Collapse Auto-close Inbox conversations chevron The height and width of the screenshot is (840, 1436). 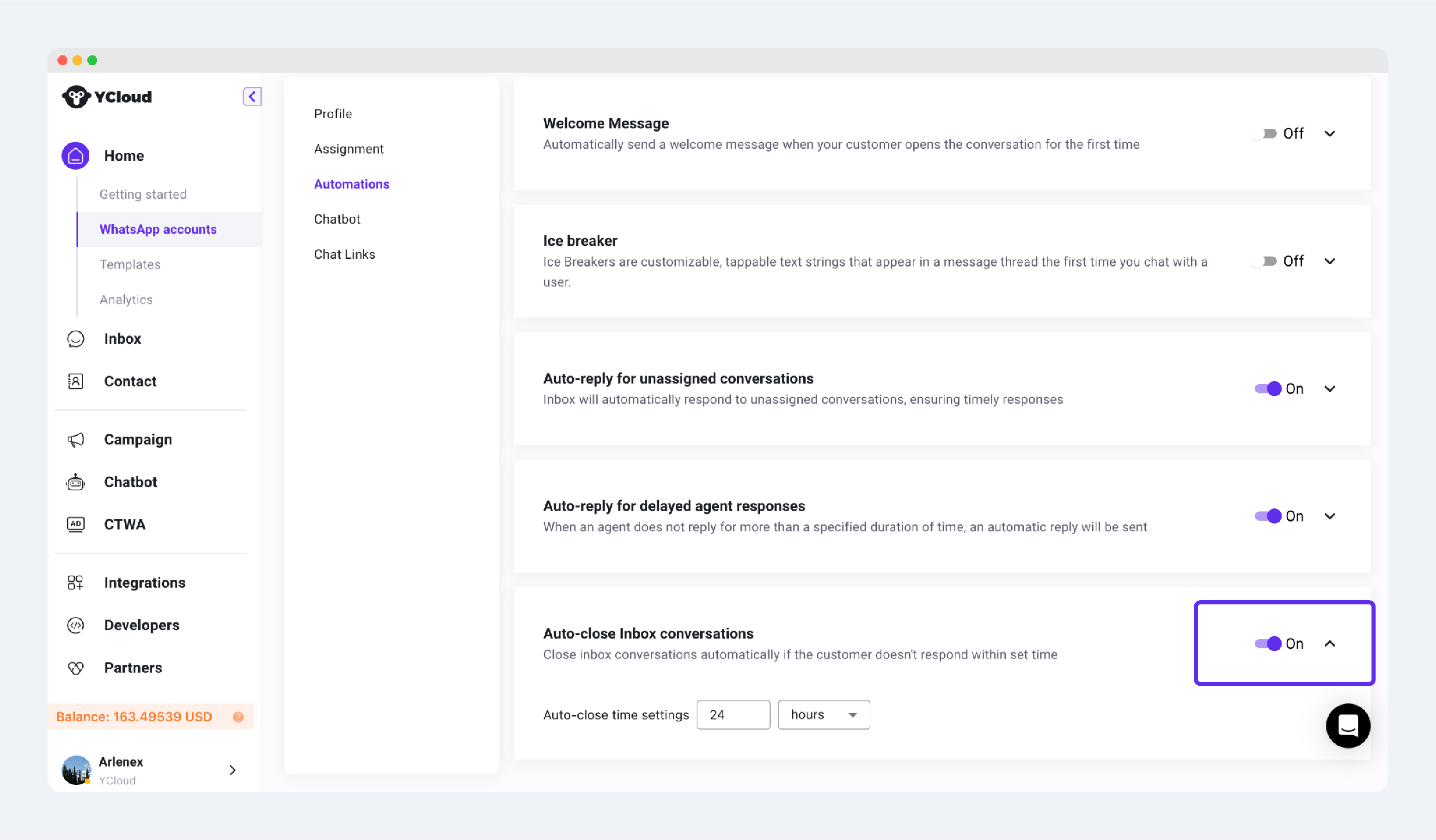1329,644
